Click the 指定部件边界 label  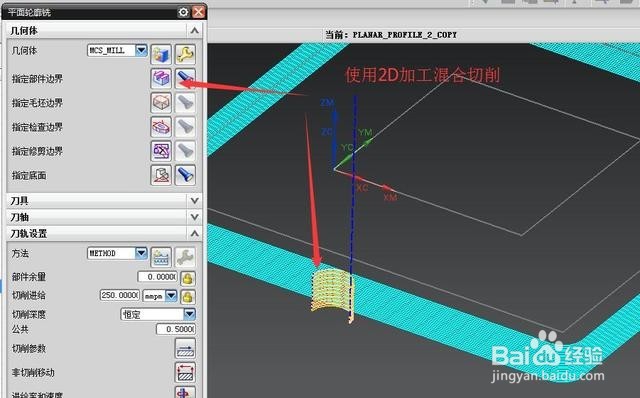pos(37,79)
